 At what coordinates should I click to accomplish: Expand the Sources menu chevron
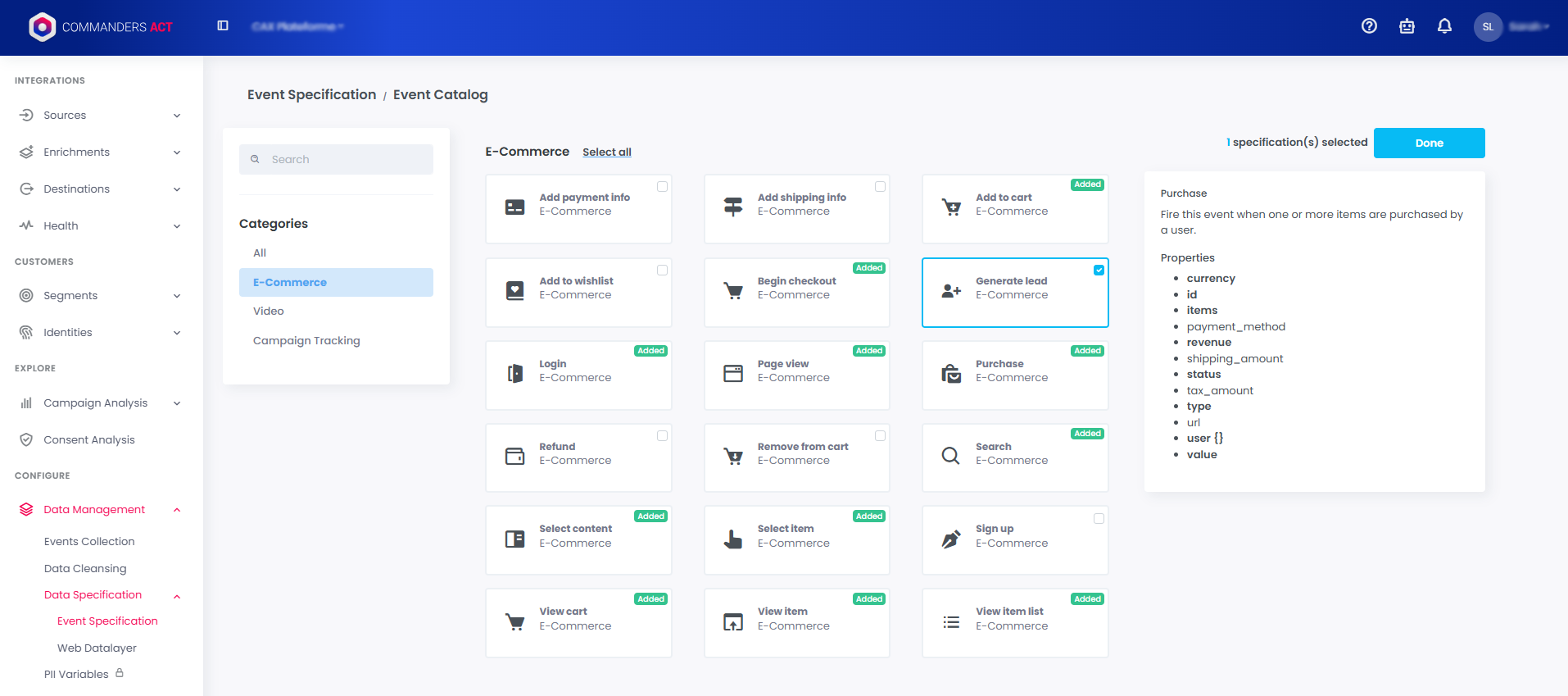[x=177, y=116]
